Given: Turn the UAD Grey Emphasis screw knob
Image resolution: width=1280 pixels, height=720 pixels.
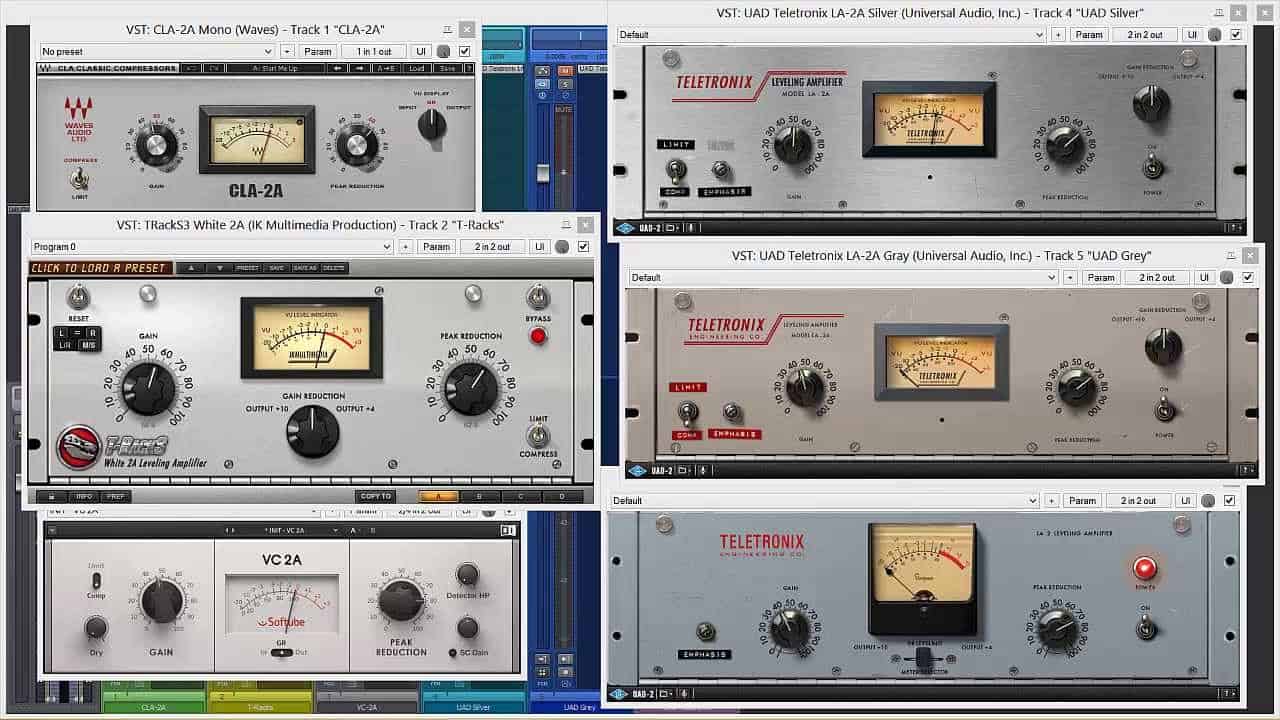Looking at the screenshot, I should coord(732,412).
